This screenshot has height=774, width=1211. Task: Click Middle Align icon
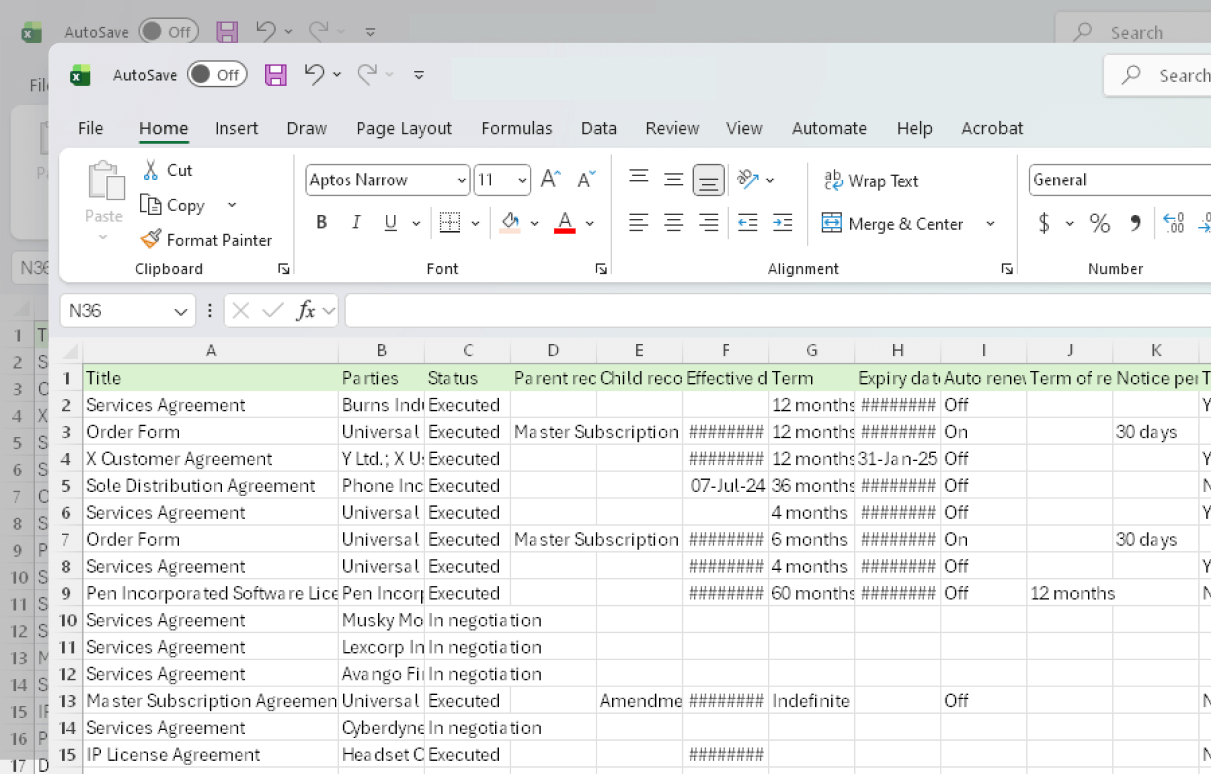click(673, 180)
